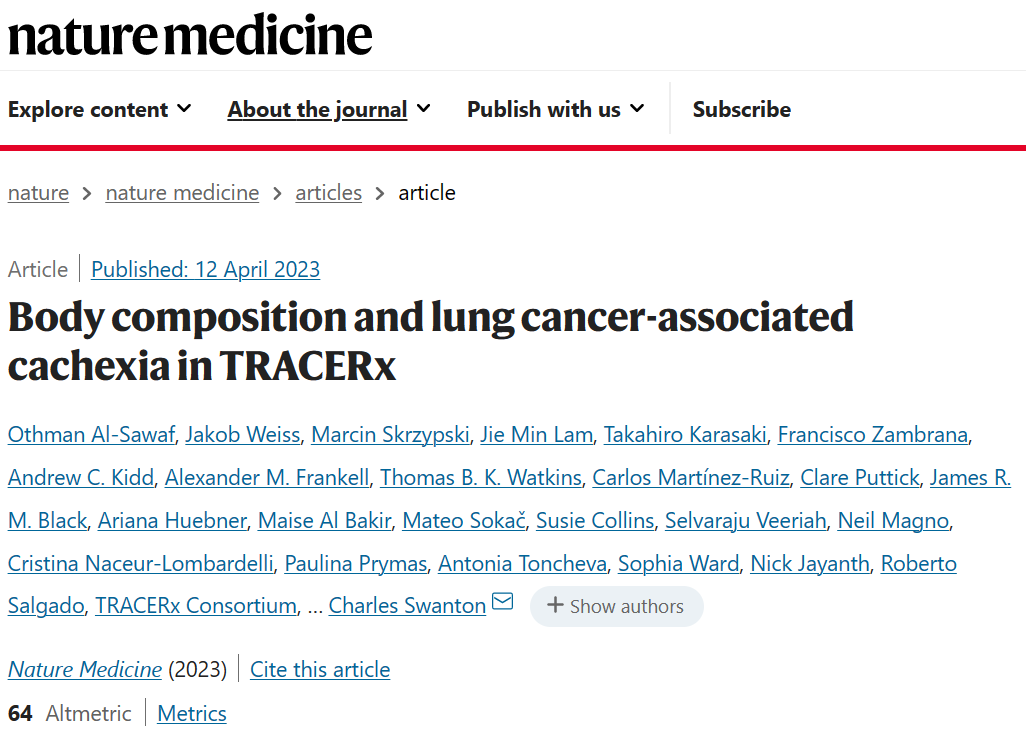Select author Takahiro Karasaki
This screenshot has width=1026, height=734.
click(685, 435)
